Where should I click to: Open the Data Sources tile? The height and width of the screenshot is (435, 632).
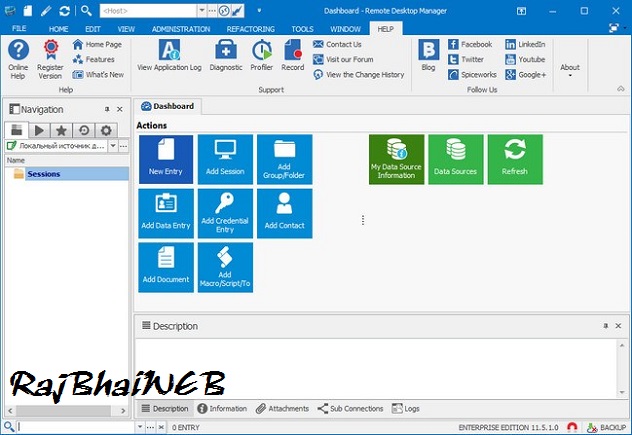455,159
